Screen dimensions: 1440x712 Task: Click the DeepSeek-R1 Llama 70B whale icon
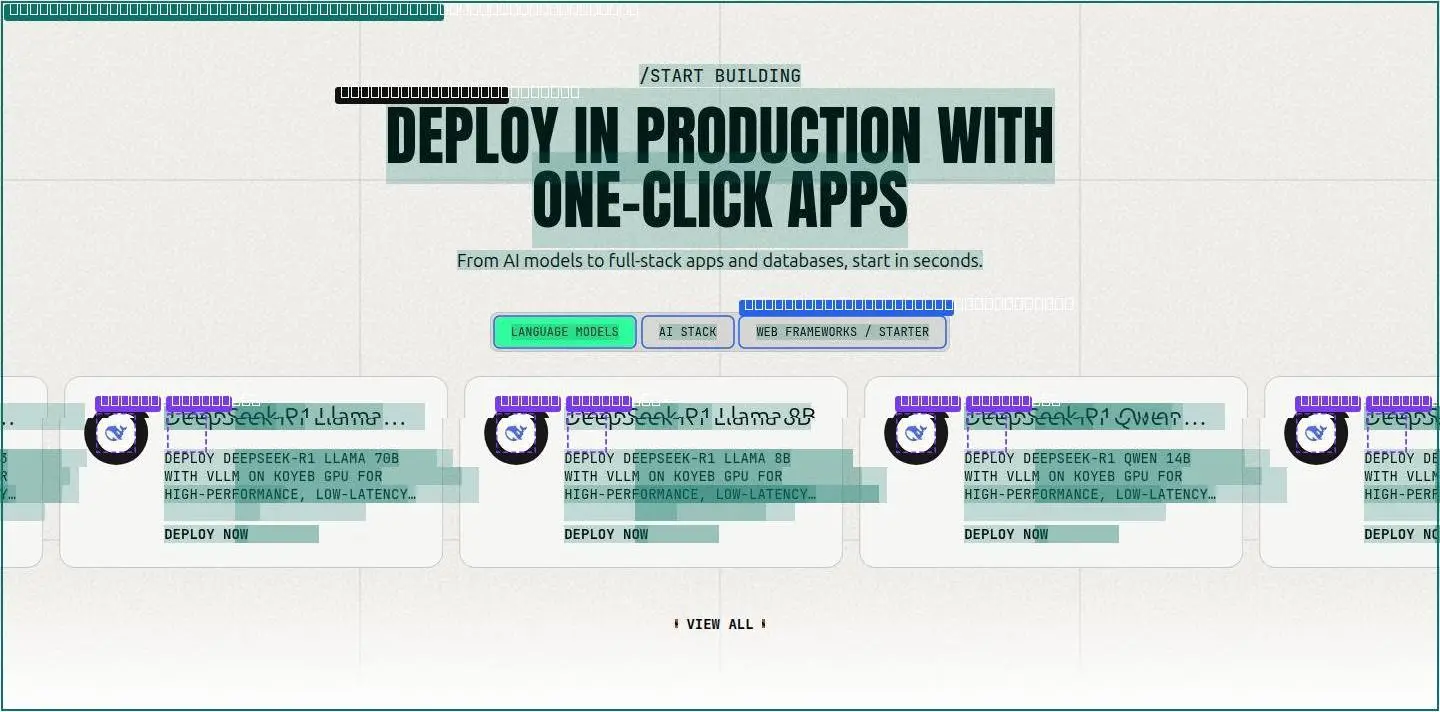116,433
